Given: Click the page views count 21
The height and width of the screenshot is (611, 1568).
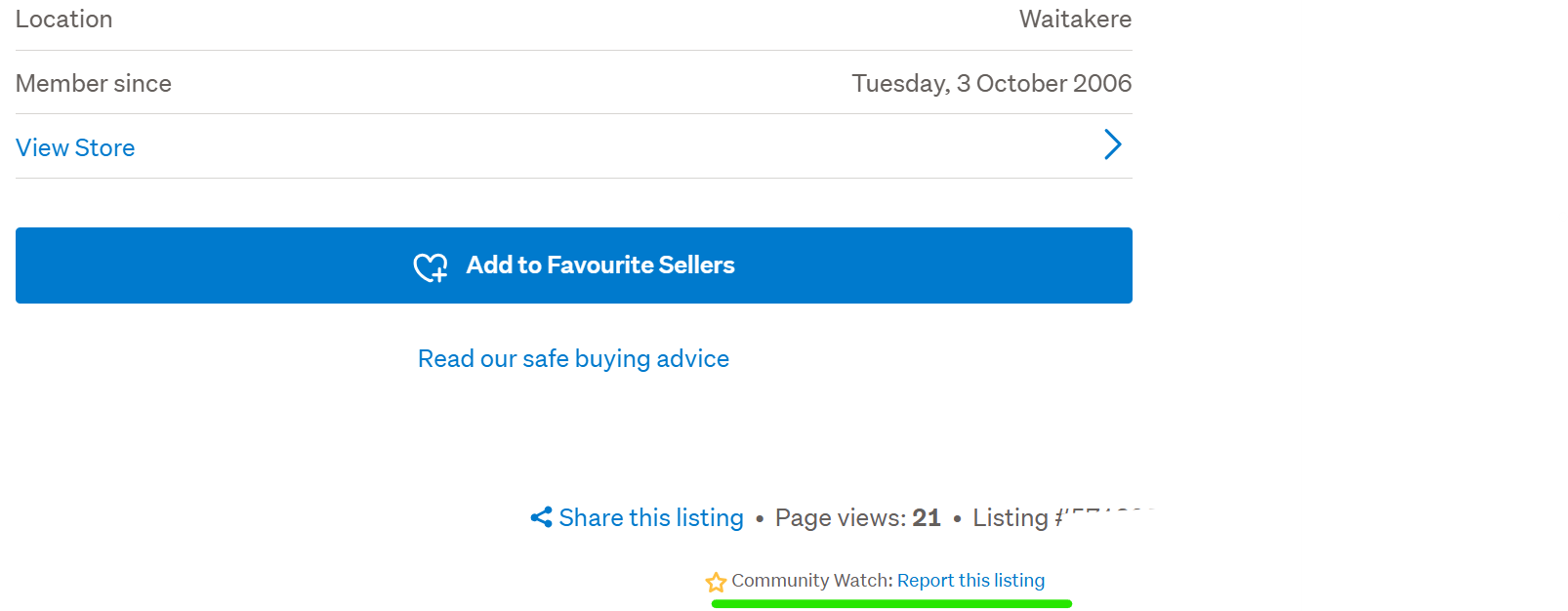Looking at the screenshot, I should point(926,517).
